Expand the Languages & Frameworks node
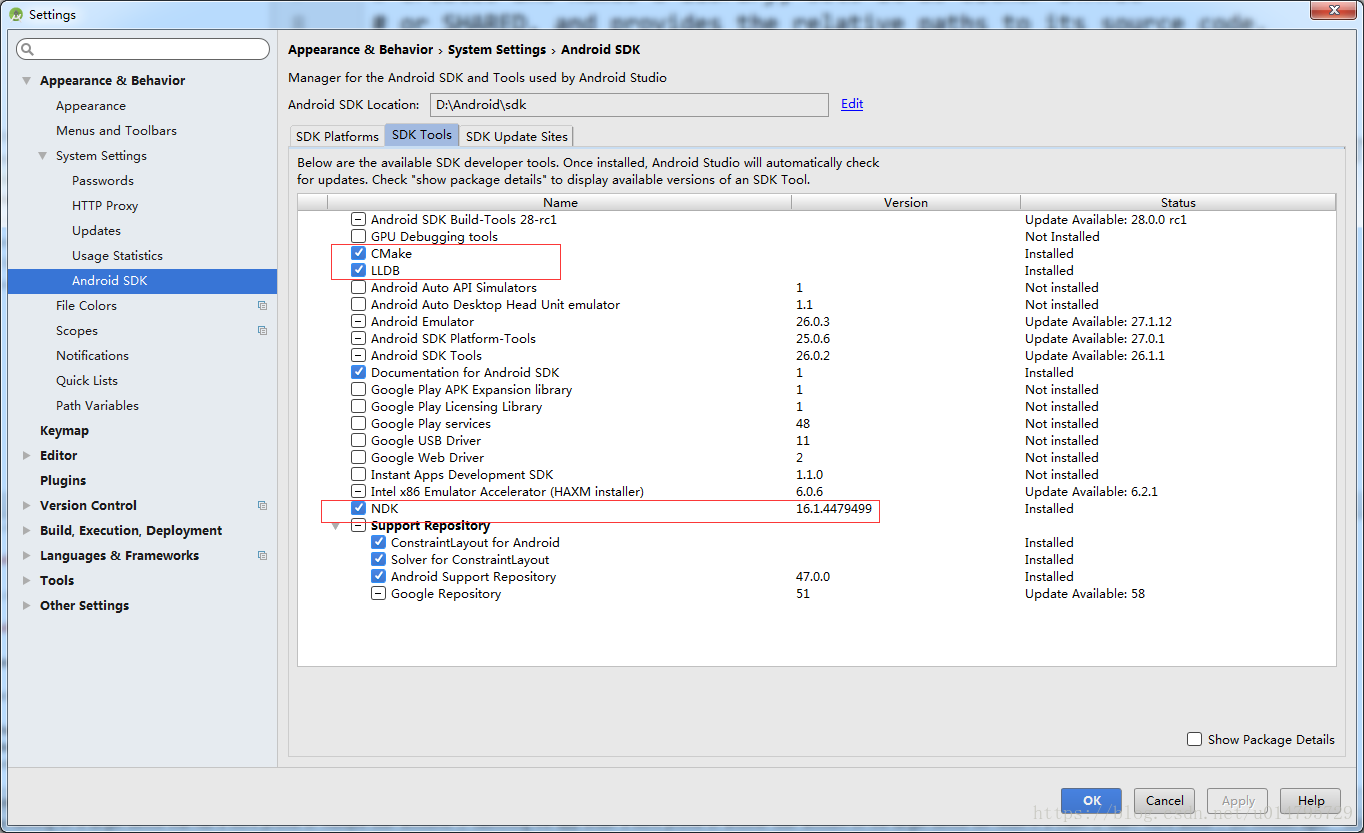Screen dimensions: 1364x833 pos(27,556)
